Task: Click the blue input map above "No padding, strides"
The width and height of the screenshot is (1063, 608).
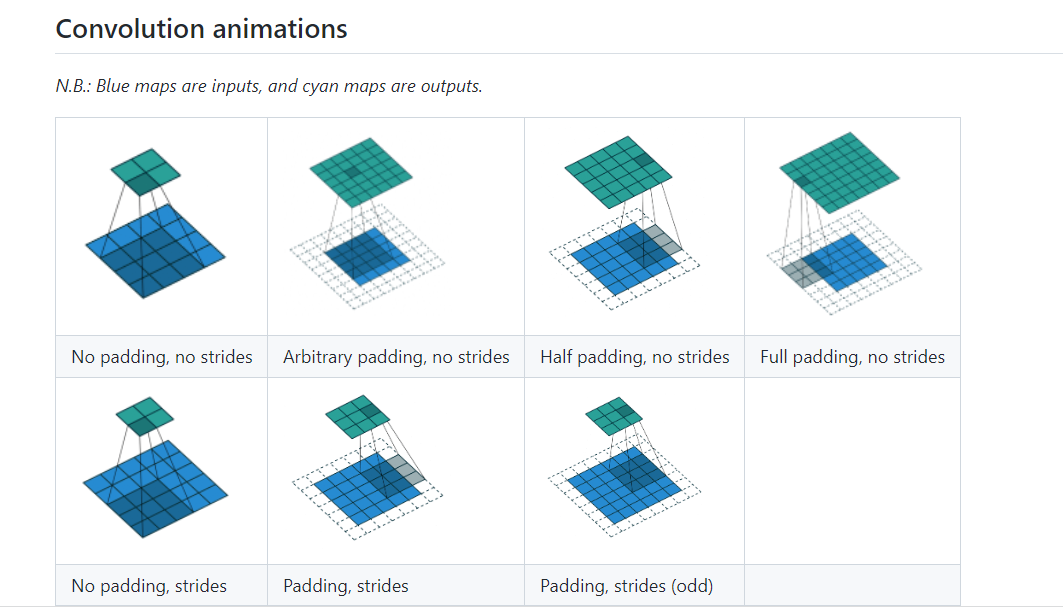Action: [x=155, y=490]
